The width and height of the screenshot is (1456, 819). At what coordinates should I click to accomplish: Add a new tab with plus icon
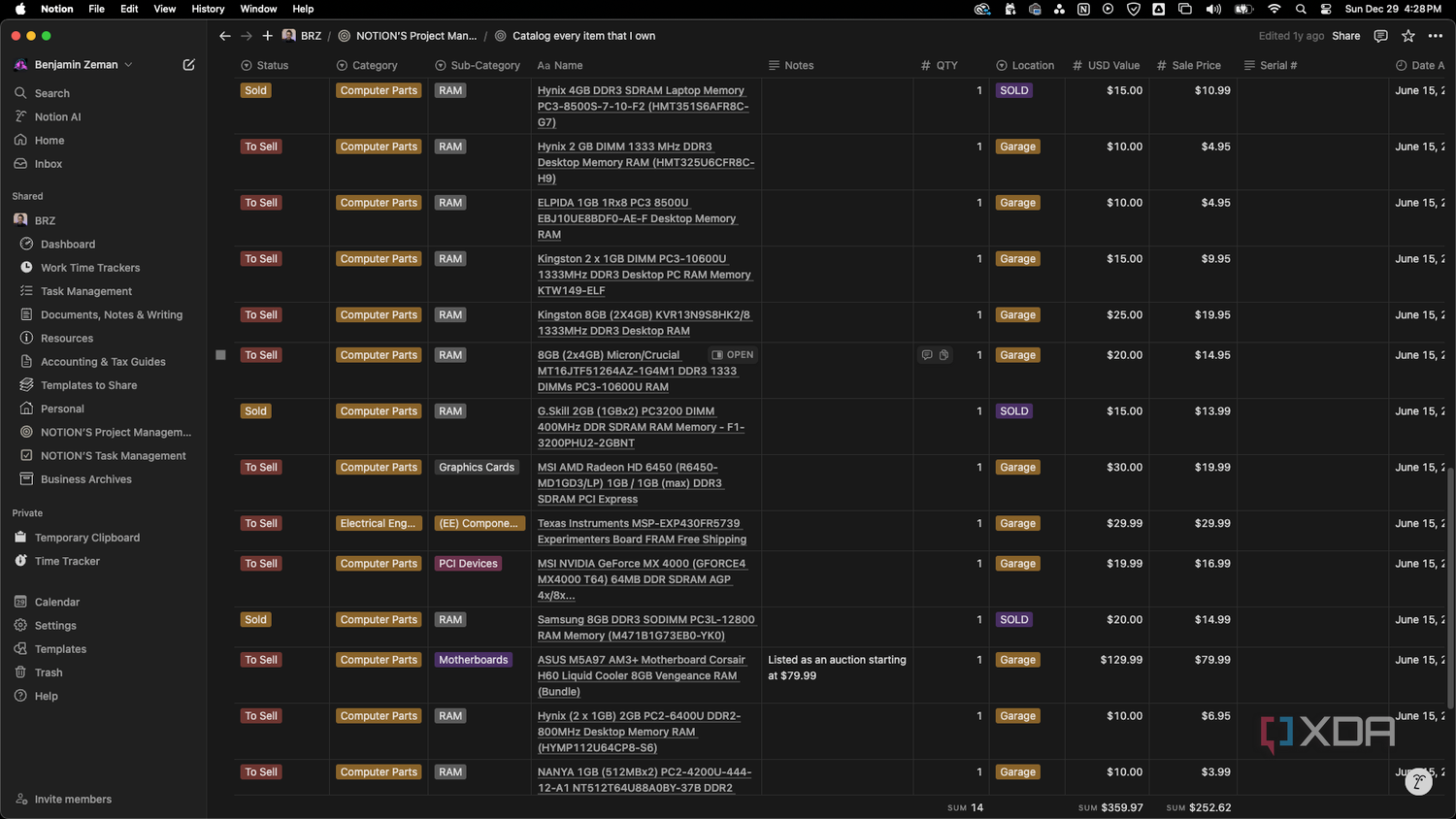[267, 36]
